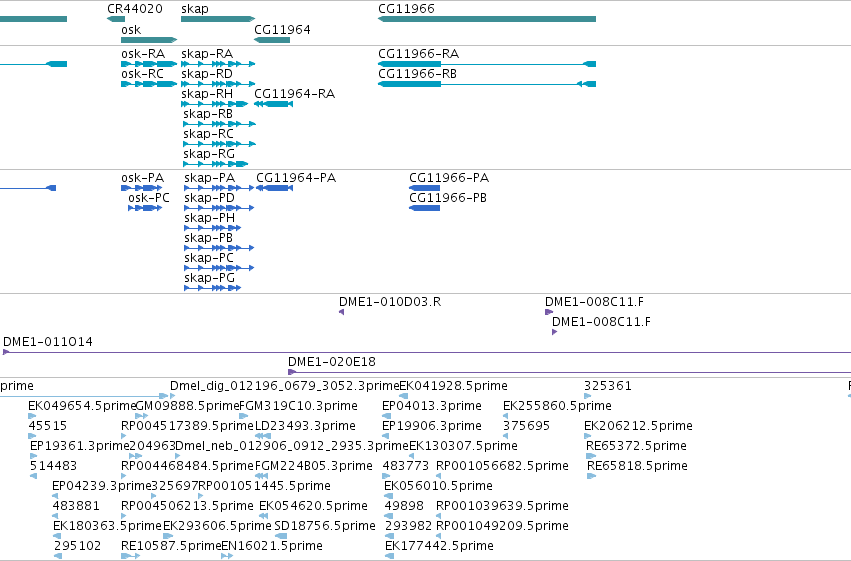Select the osk-PA protein label
The image size is (851, 561).
click(143, 178)
